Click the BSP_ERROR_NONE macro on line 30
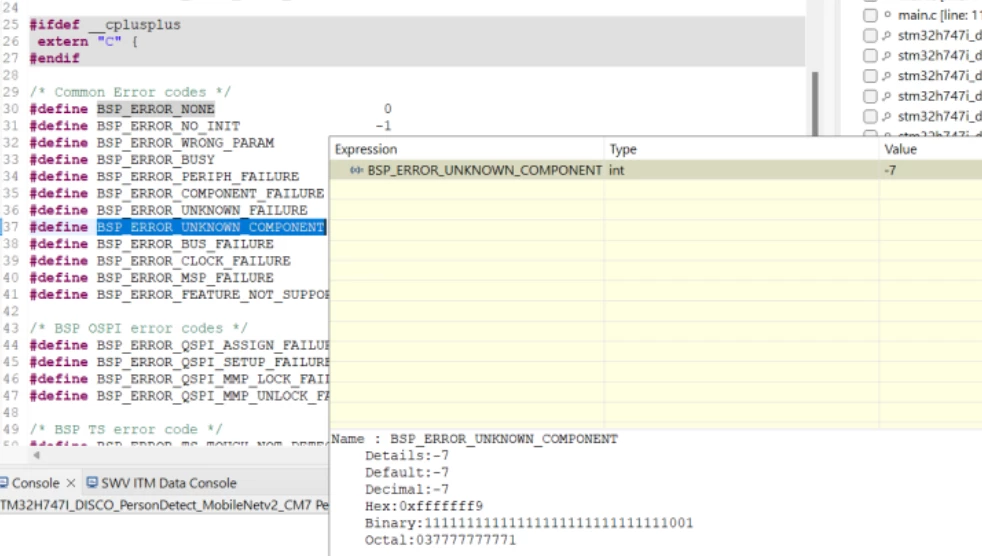 tap(155, 109)
